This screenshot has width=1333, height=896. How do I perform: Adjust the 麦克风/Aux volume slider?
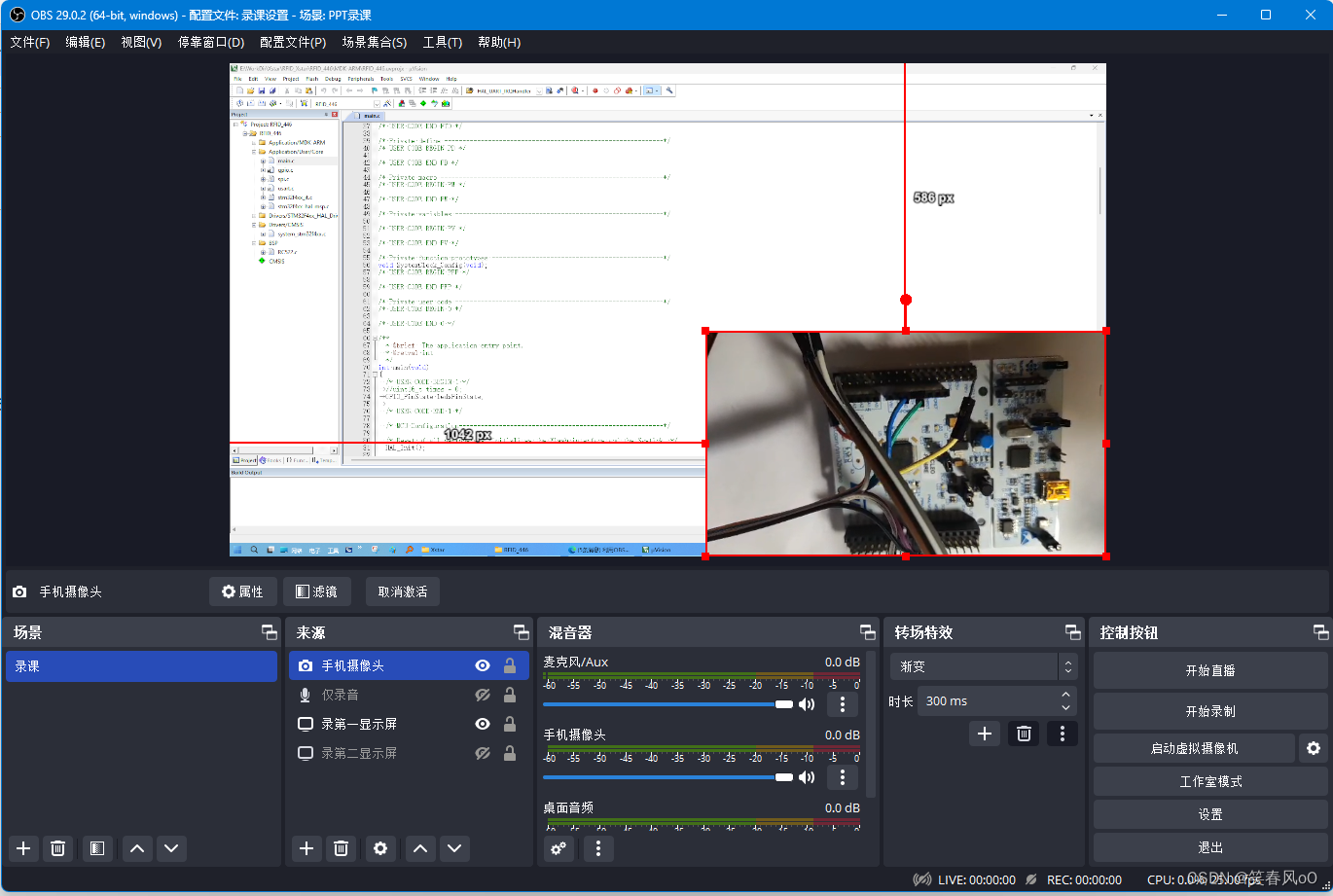[x=667, y=704]
